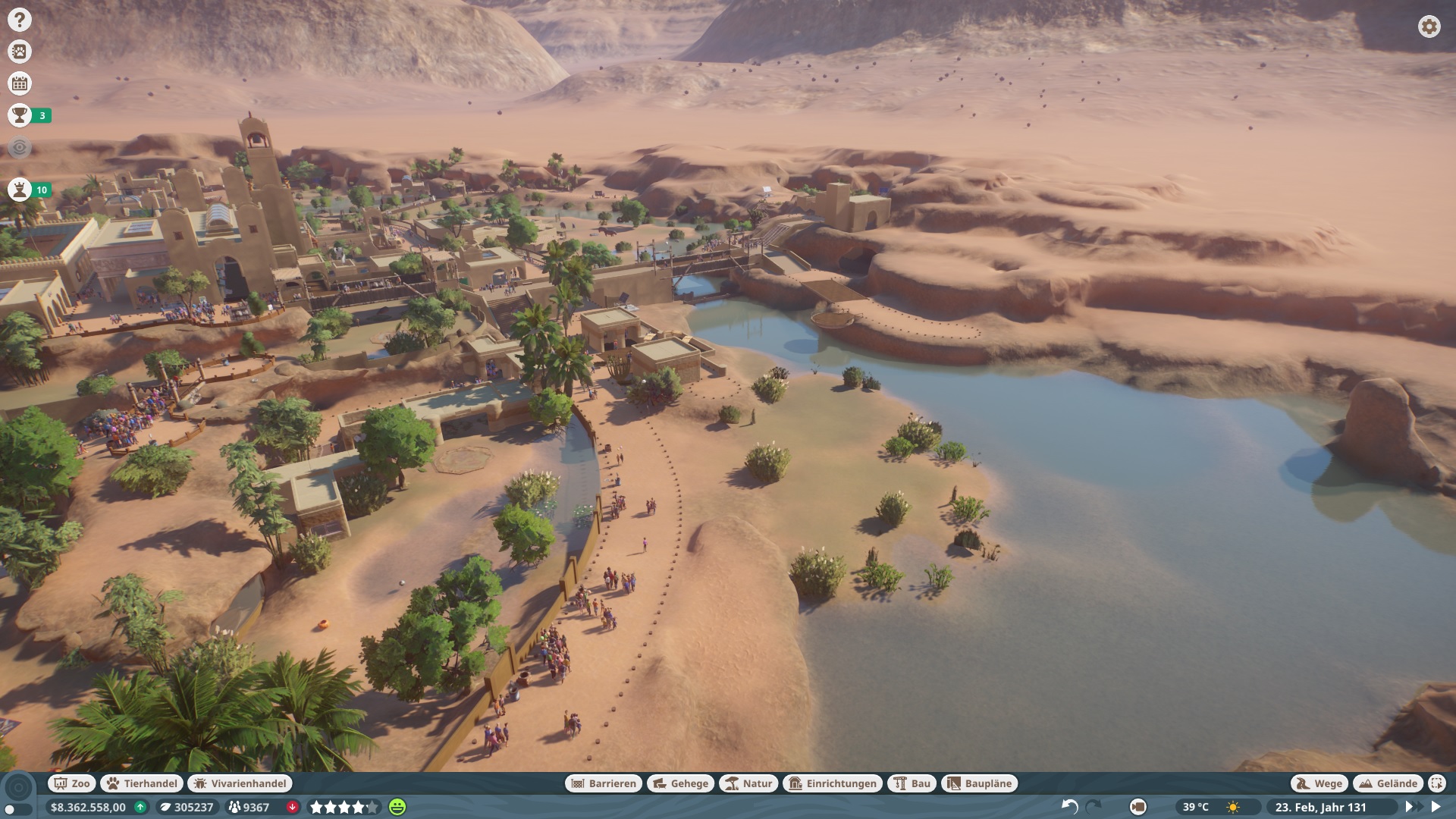Screen dimensions: 1456x819
Task: Click the zoo star rating
Action: click(344, 807)
